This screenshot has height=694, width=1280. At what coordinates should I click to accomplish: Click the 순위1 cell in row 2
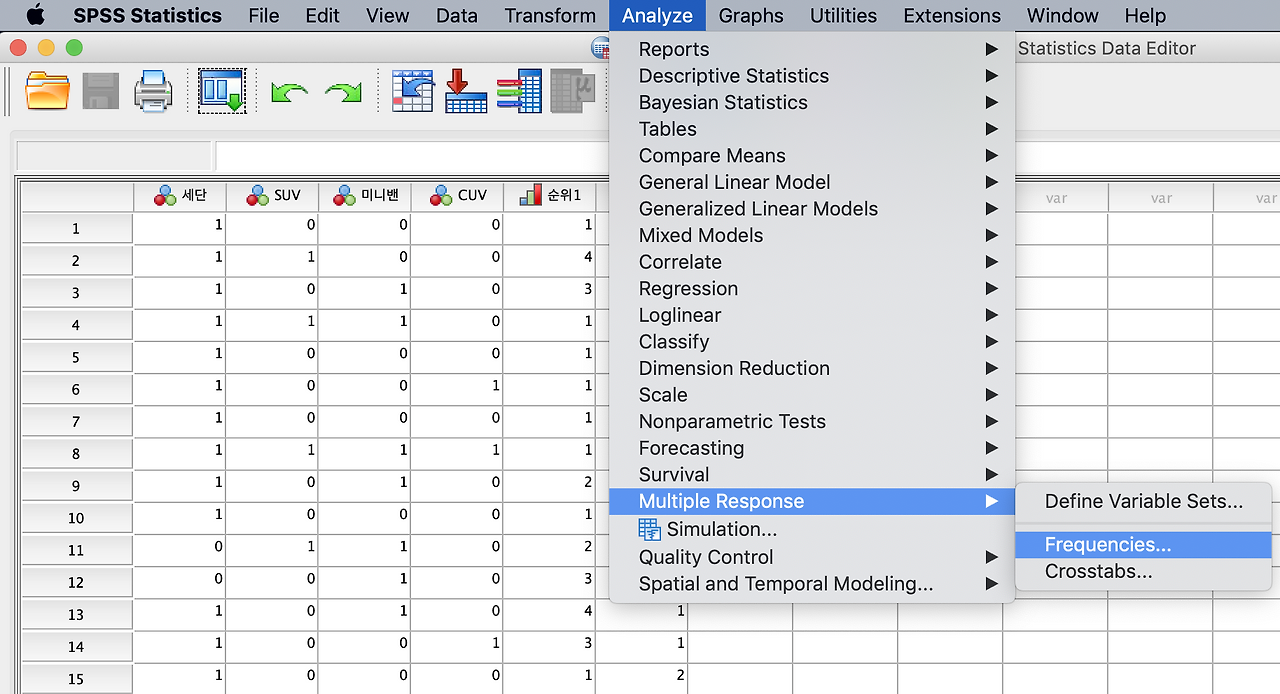549,259
